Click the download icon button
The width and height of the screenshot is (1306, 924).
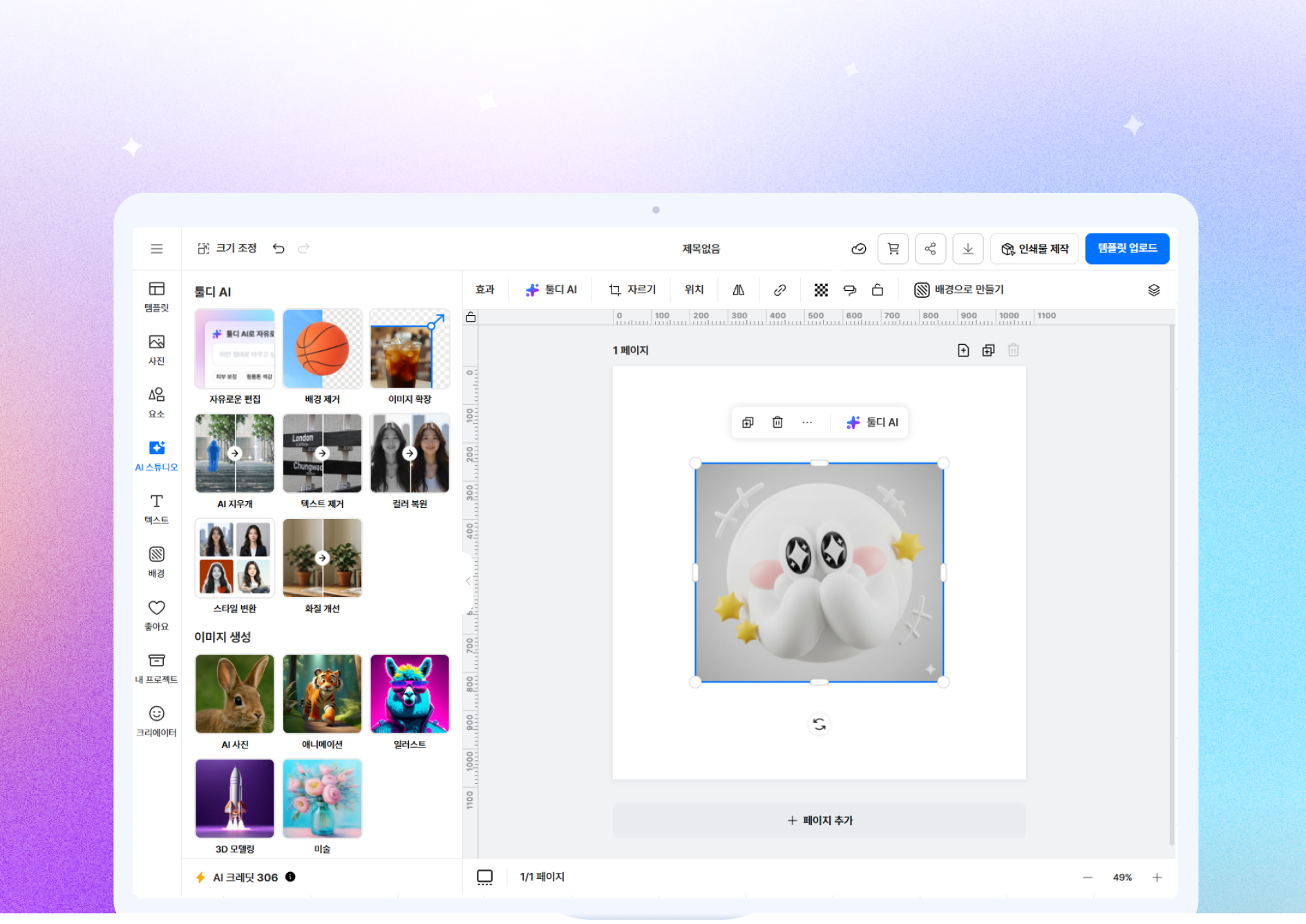[x=967, y=249]
